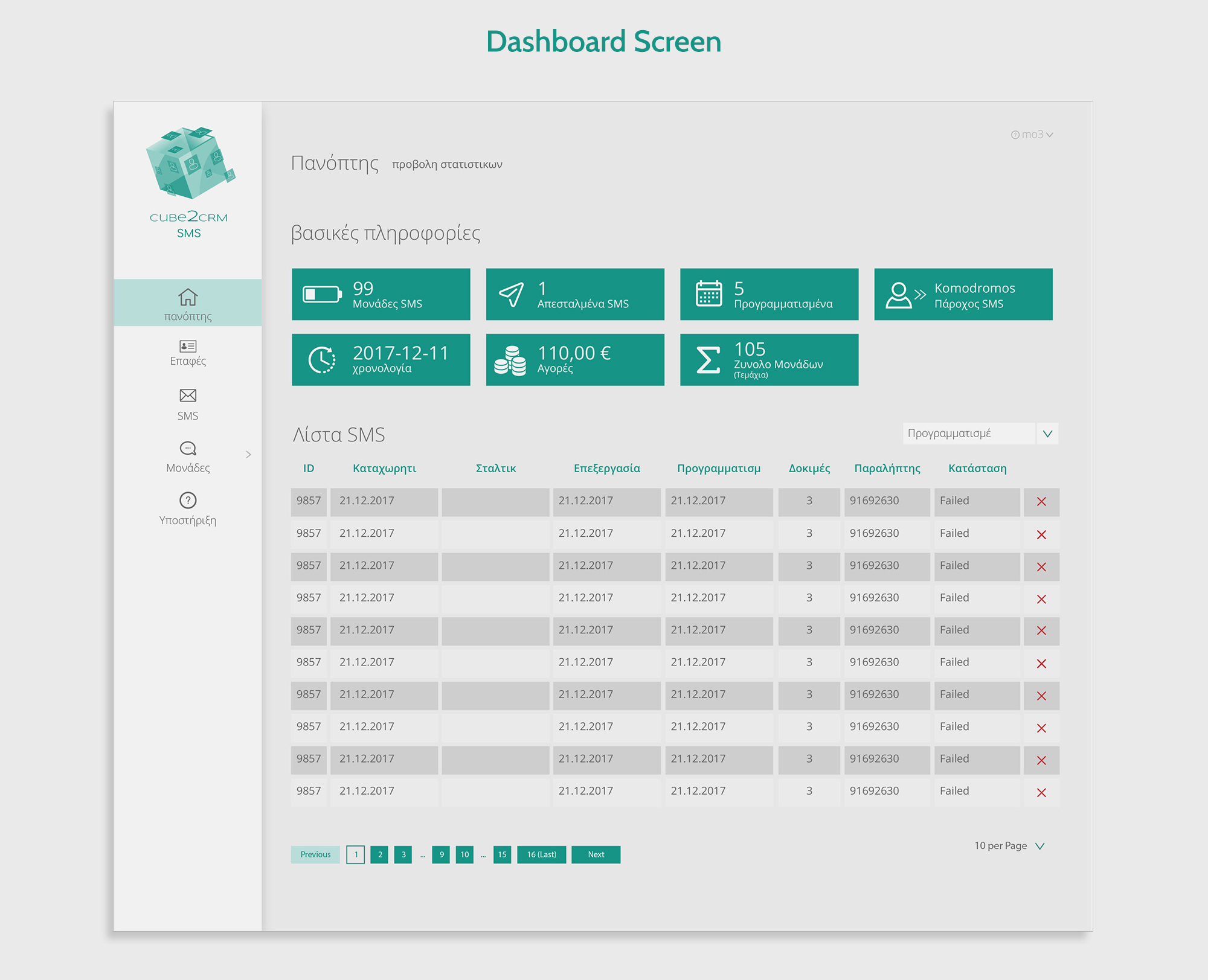Image resolution: width=1208 pixels, height=980 pixels.
Task: Delete the first SMS row with red X
Action: coord(1041,502)
